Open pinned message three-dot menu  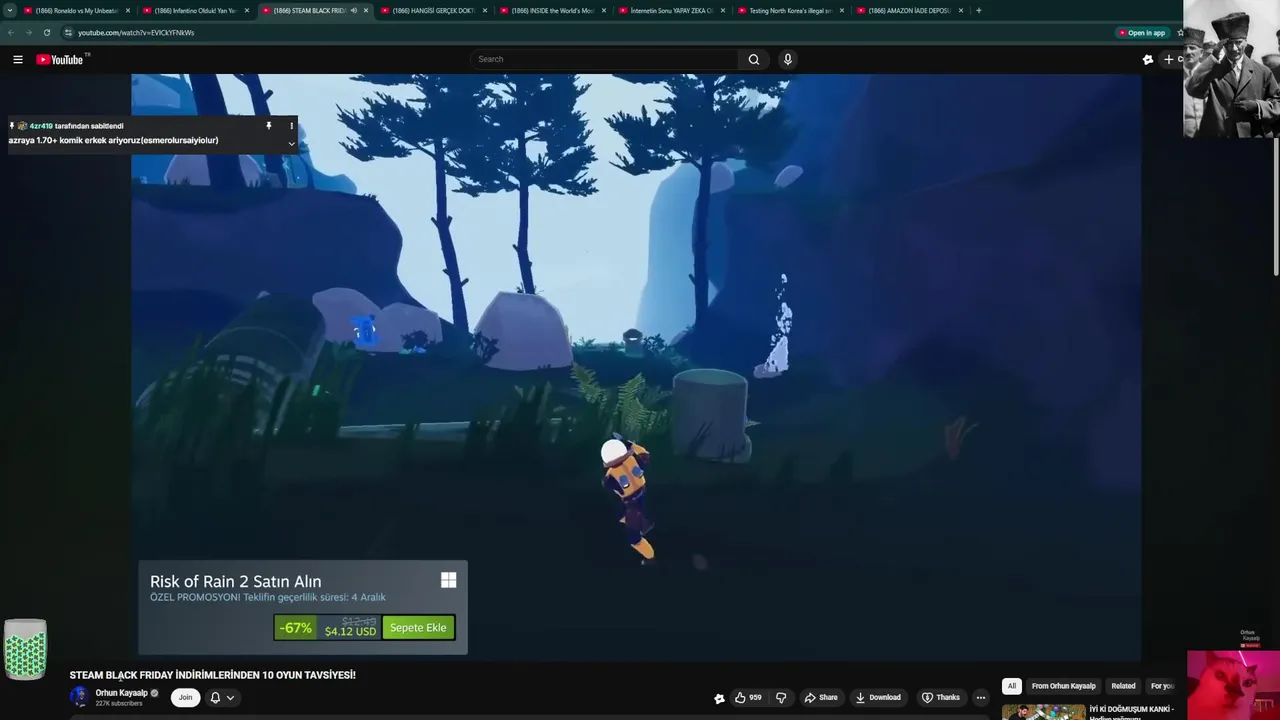click(x=292, y=126)
